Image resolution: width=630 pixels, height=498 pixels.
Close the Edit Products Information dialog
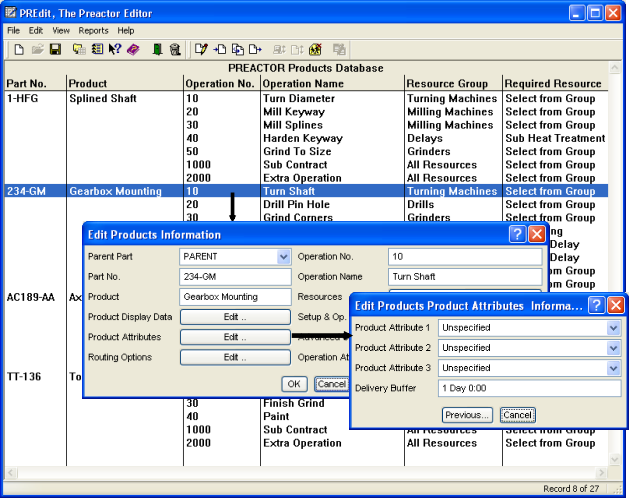(x=537, y=234)
